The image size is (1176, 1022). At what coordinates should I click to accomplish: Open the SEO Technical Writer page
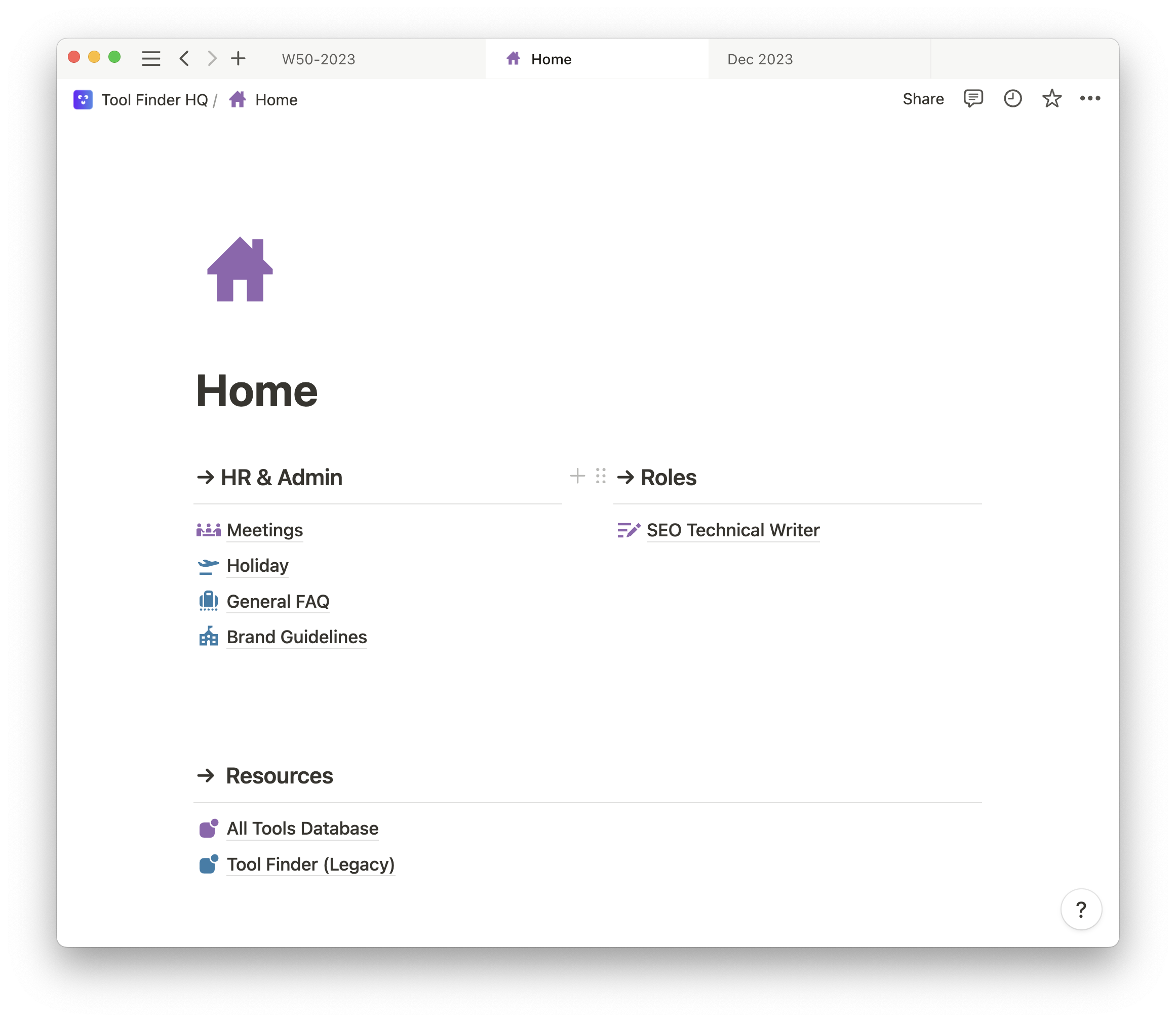point(732,530)
